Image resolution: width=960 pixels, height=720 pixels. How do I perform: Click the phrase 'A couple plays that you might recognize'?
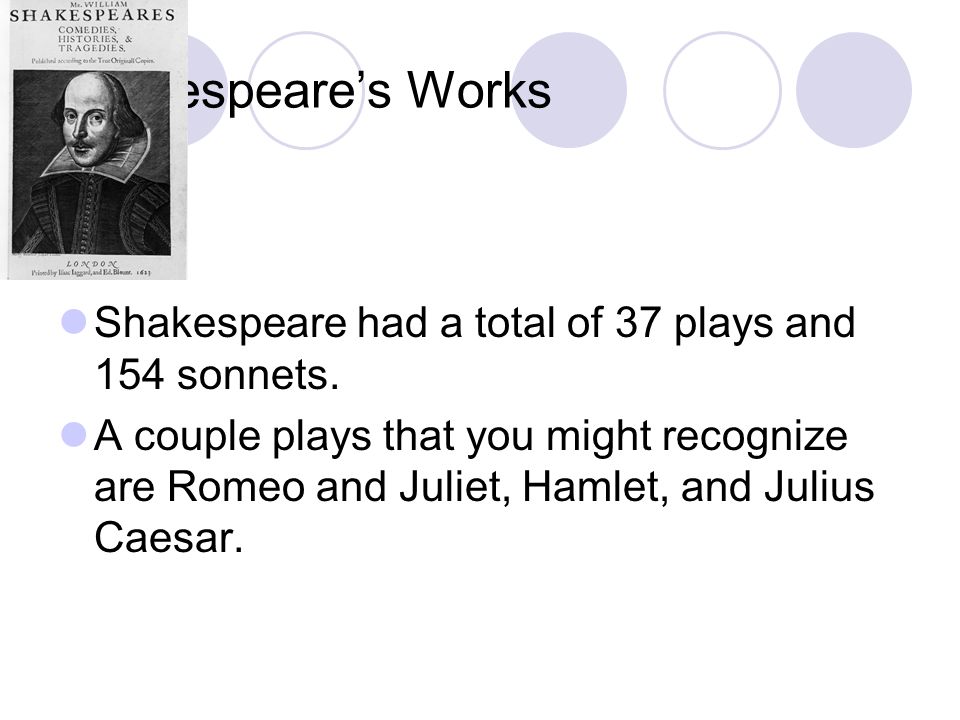(471, 436)
